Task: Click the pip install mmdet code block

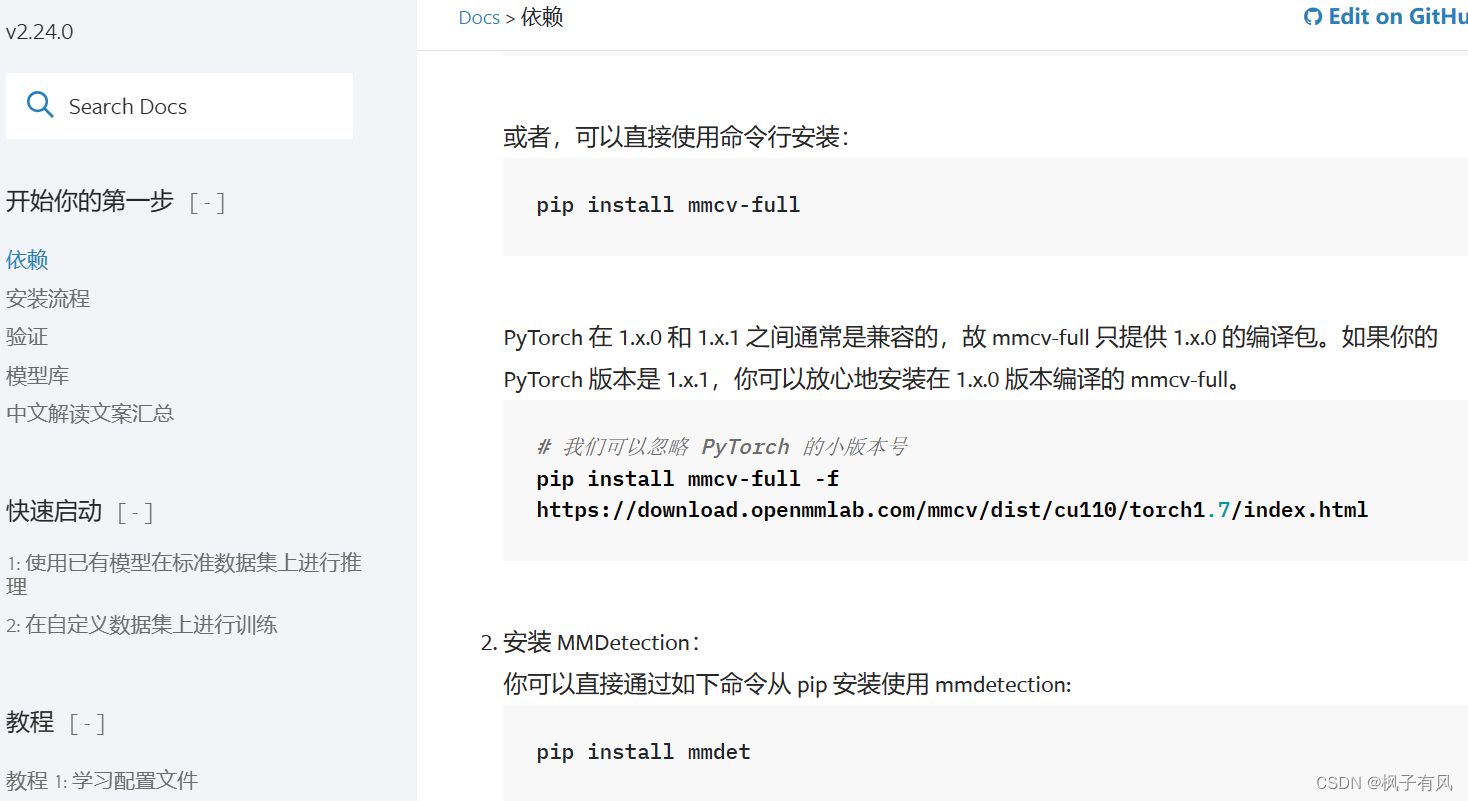Action: 643,752
